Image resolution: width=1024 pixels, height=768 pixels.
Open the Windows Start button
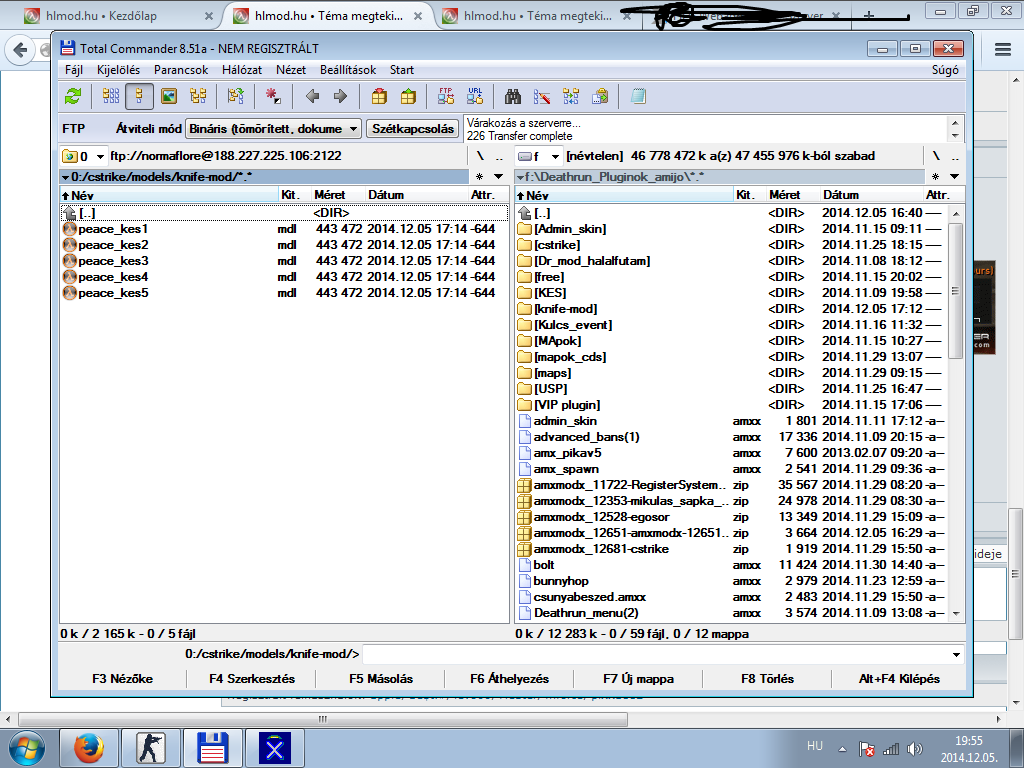click(x=27, y=747)
